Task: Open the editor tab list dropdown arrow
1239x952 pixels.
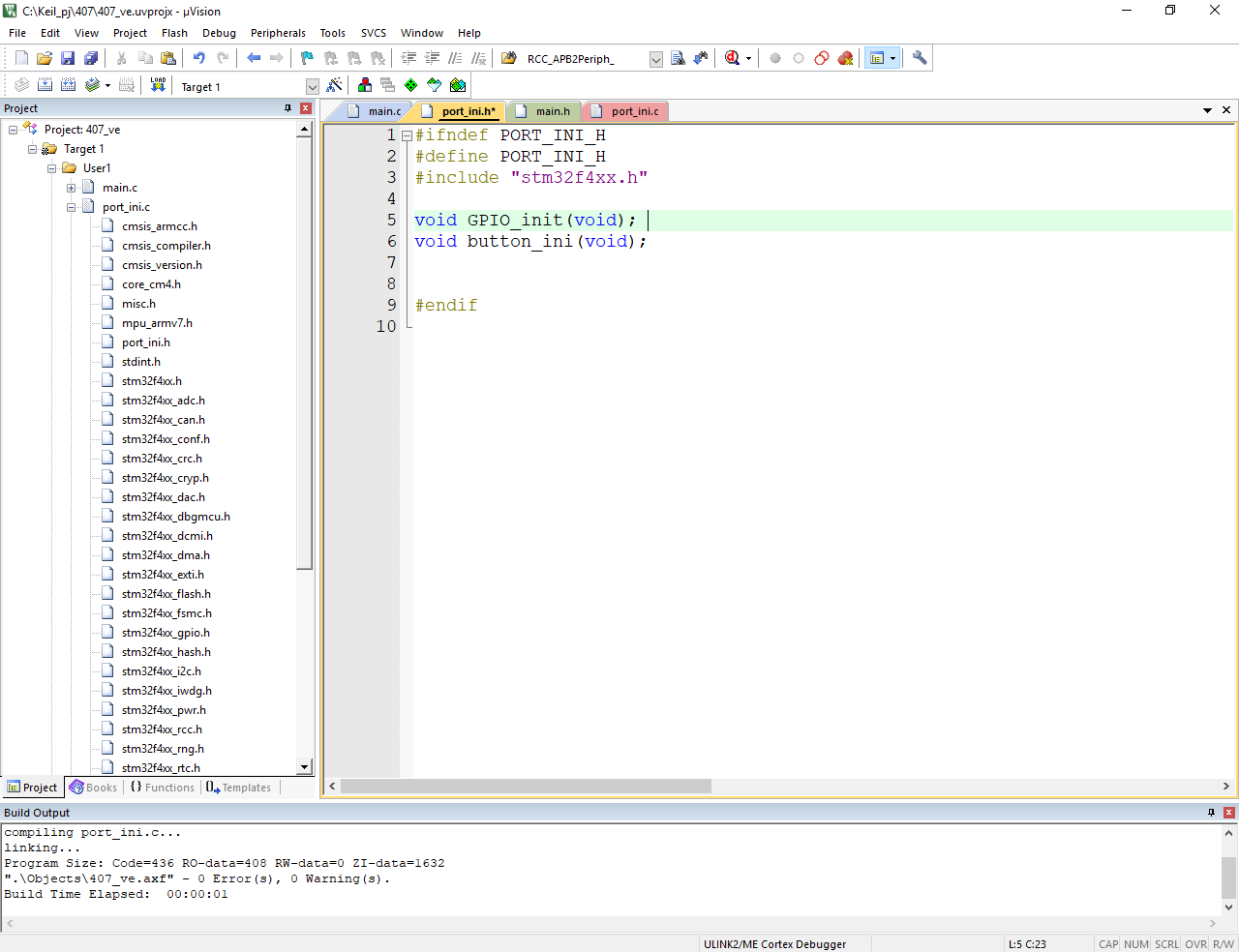Action: point(1208,110)
